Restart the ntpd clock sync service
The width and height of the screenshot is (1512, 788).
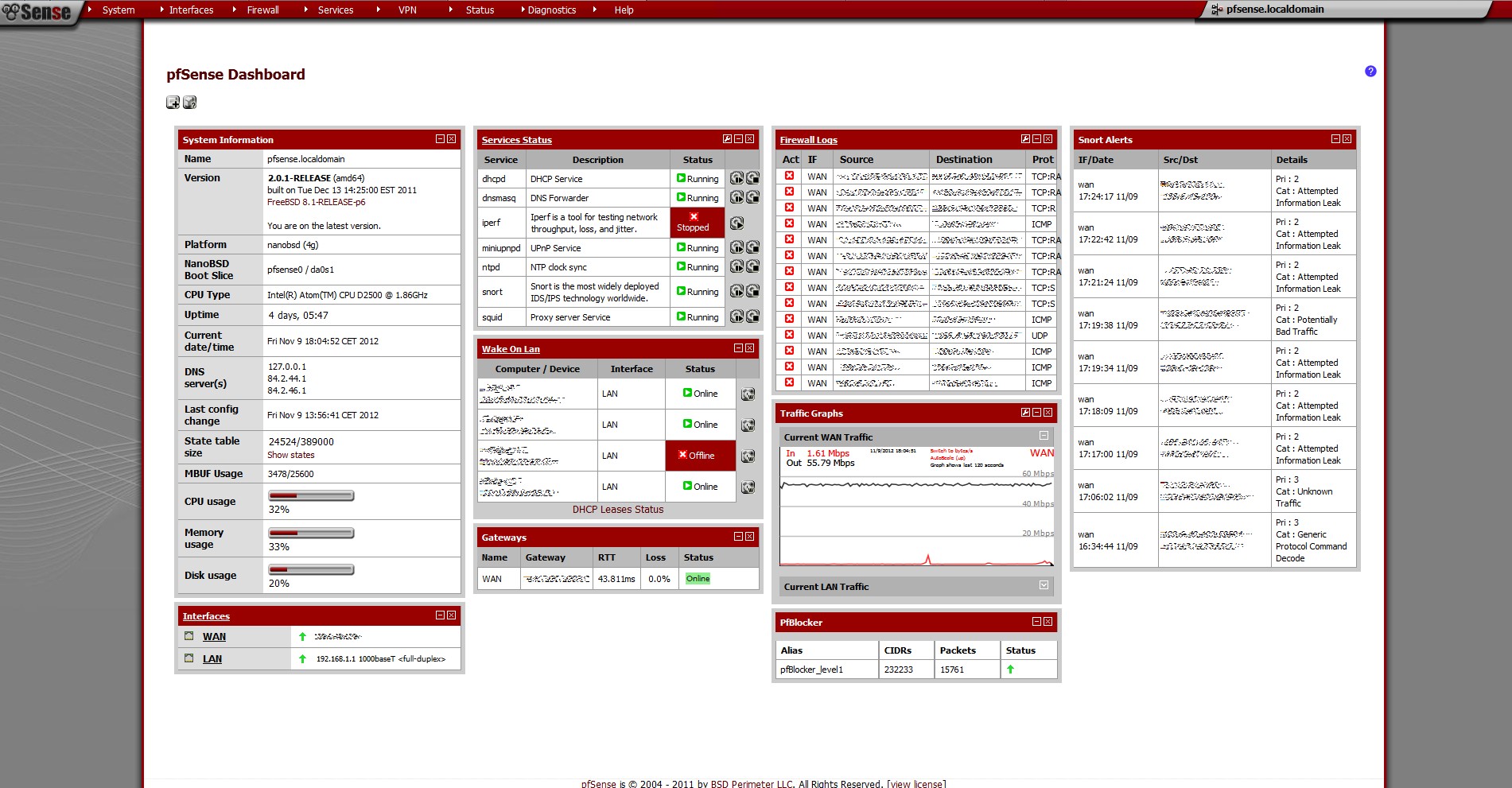click(737, 266)
